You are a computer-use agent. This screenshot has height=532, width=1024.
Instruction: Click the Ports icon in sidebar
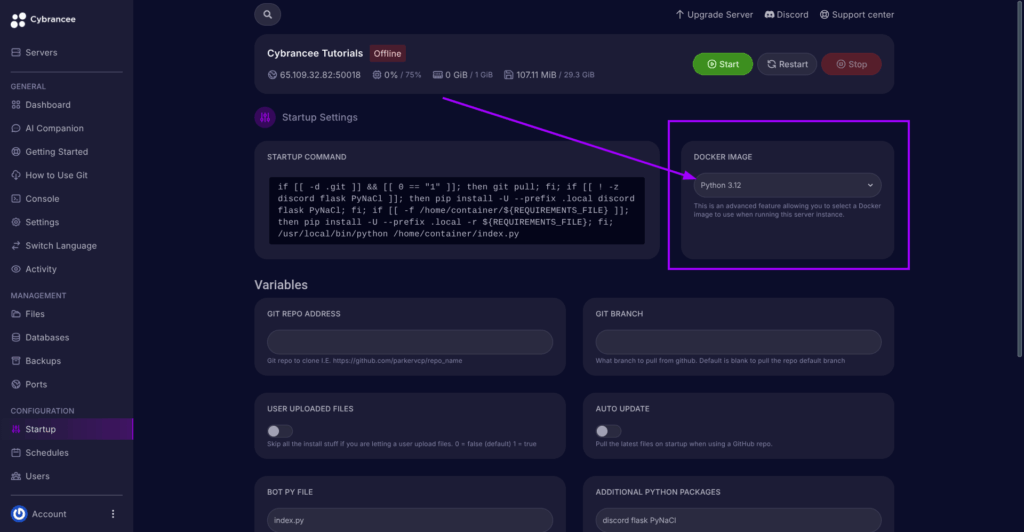pyautogui.click(x=16, y=384)
